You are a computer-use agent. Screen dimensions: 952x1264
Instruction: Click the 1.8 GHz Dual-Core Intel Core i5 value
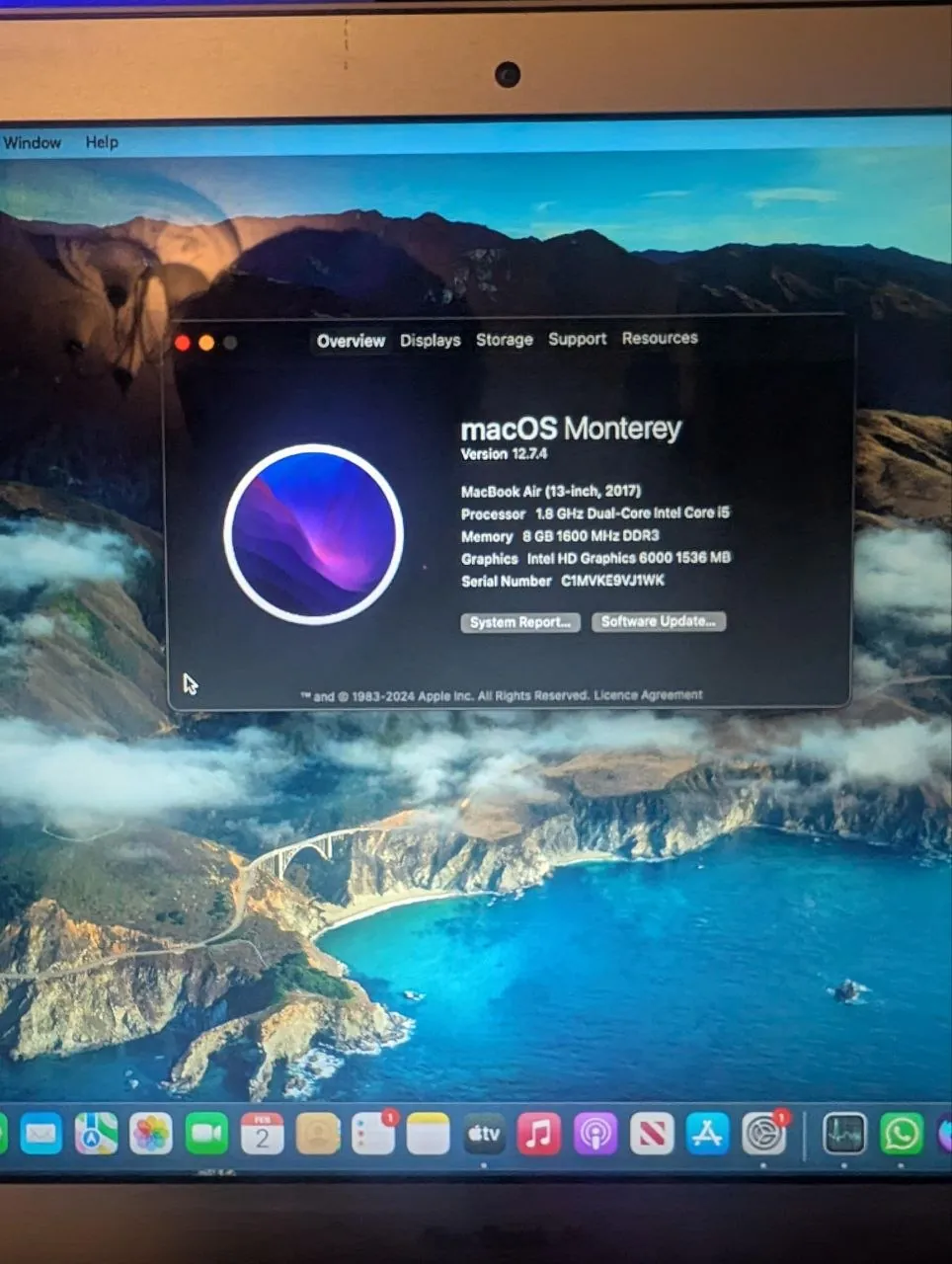632,513
